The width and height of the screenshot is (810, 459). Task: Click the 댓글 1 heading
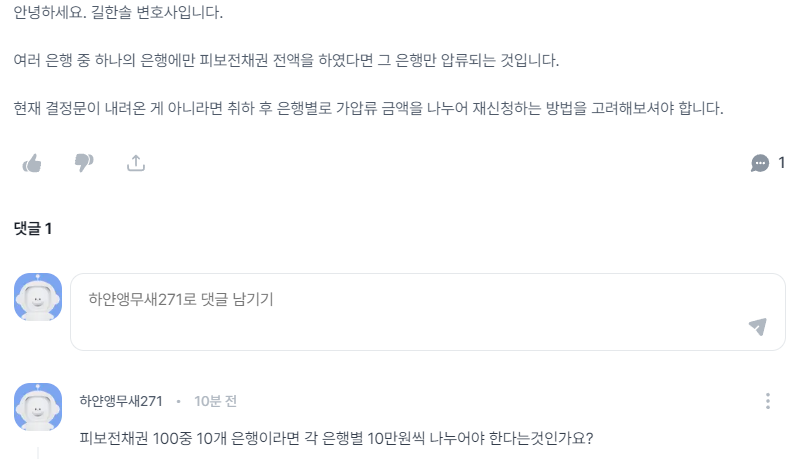(33, 229)
